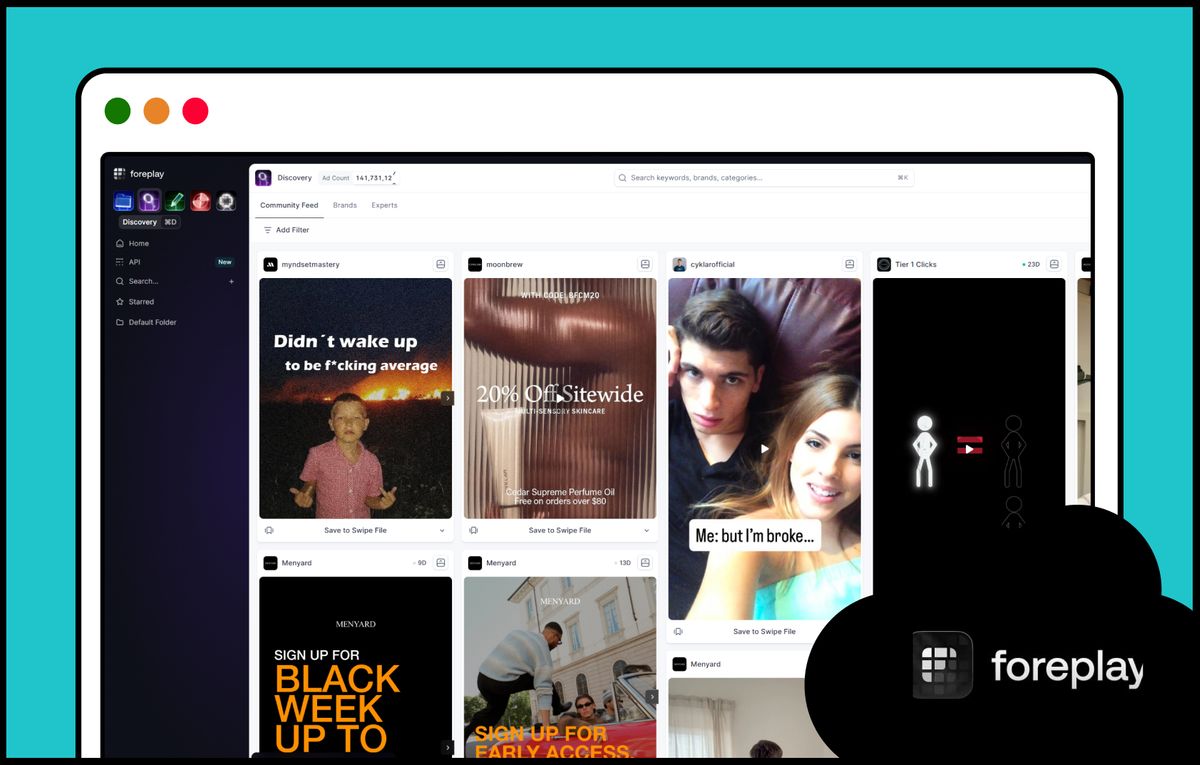Click the board icon on moonbrew card header

pyautogui.click(x=645, y=265)
